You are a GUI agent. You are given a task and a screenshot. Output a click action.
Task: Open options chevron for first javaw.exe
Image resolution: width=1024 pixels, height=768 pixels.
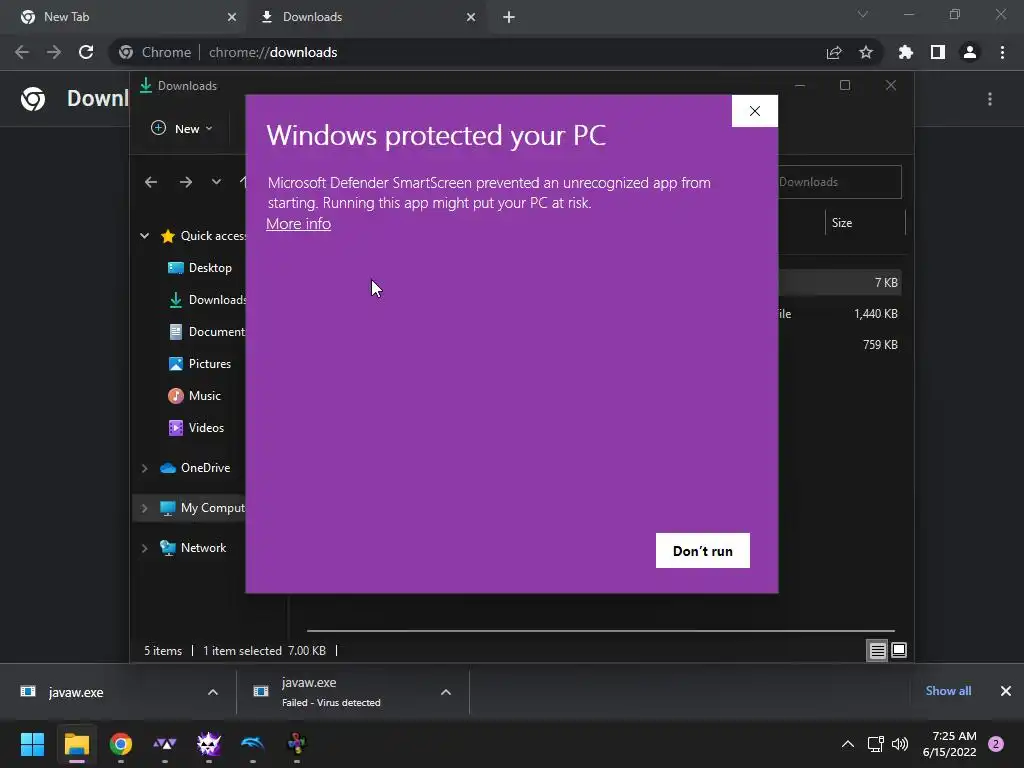click(x=213, y=692)
